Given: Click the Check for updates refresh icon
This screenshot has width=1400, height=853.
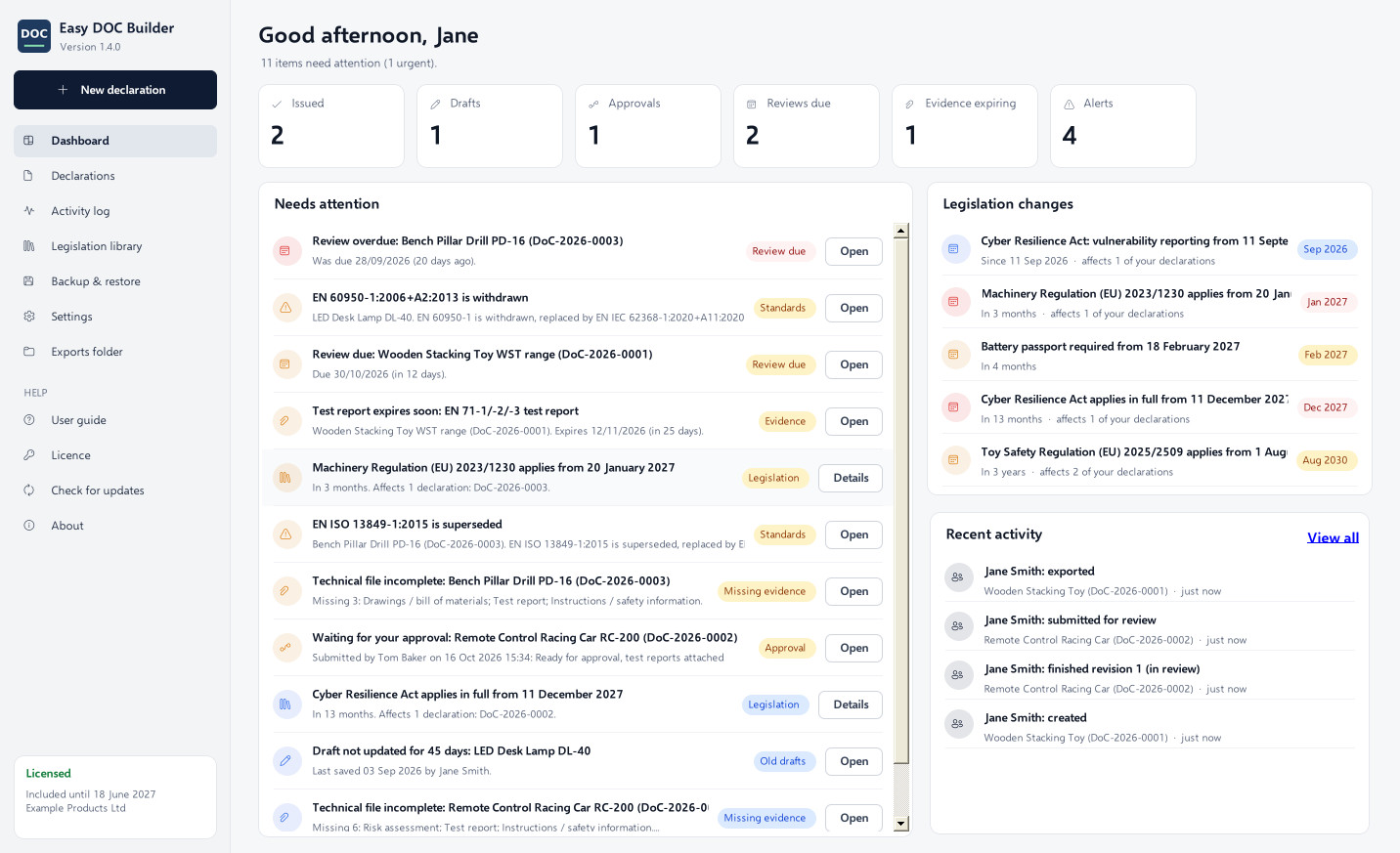Looking at the screenshot, I should pos(29,490).
